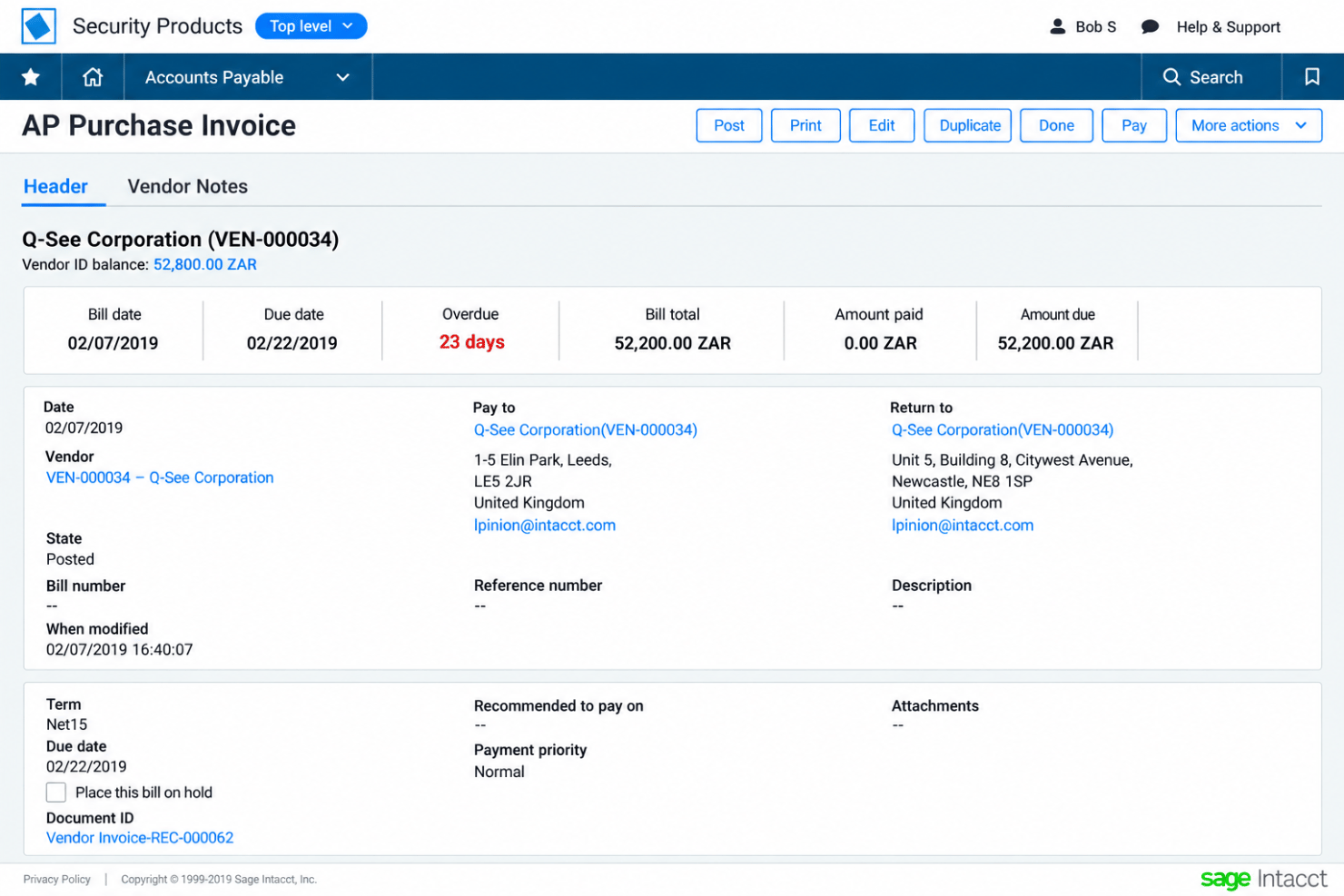Open vendor balance 52,800.00 ZAR link
Viewport: 1344px width, 896px height.
pos(205,264)
